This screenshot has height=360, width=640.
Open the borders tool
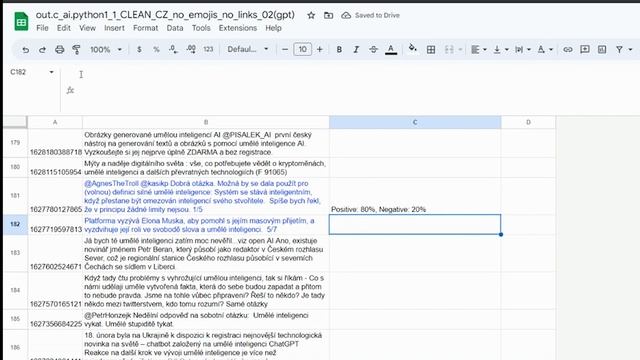(431, 50)
